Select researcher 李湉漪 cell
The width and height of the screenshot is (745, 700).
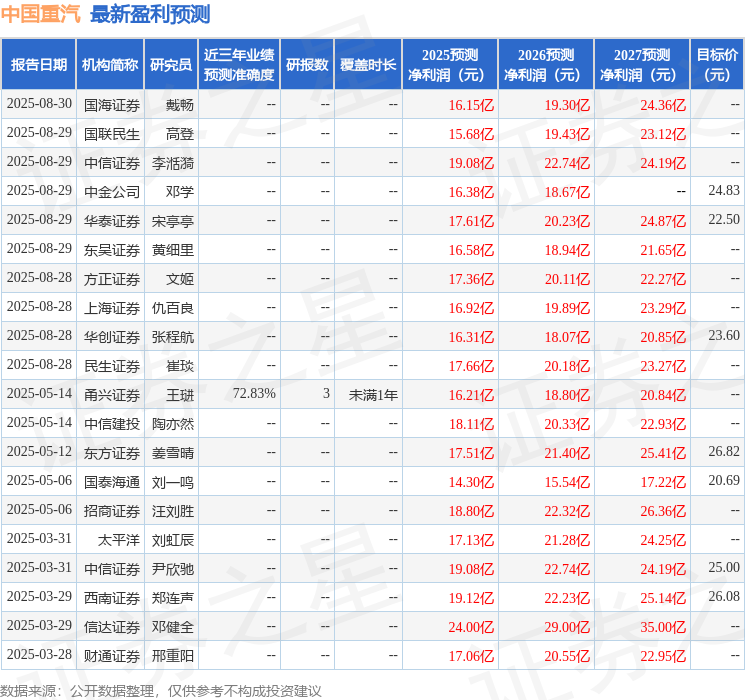173,163
